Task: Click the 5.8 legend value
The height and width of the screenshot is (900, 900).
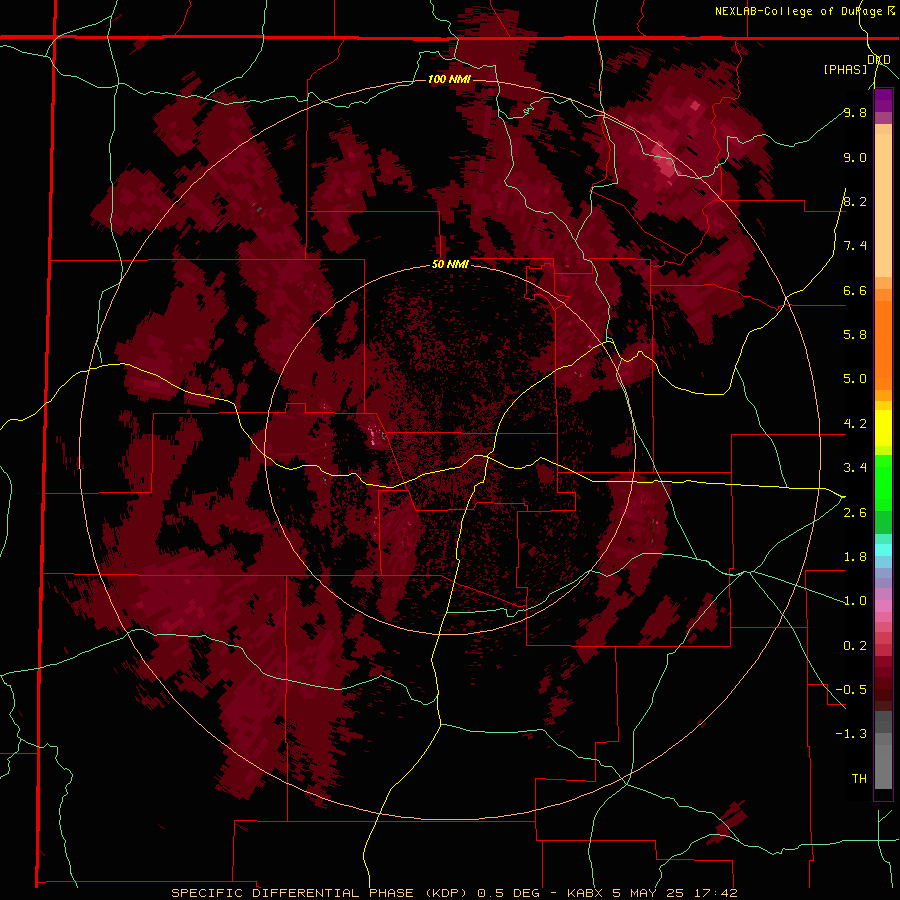Action: pyautogui.click(x=855, y=334)
